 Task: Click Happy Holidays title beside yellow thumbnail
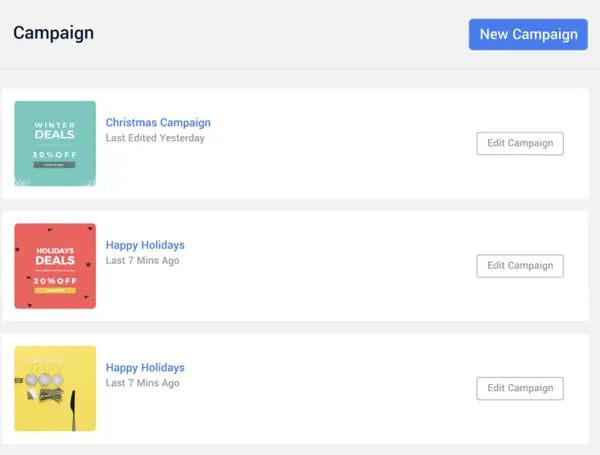145,368
